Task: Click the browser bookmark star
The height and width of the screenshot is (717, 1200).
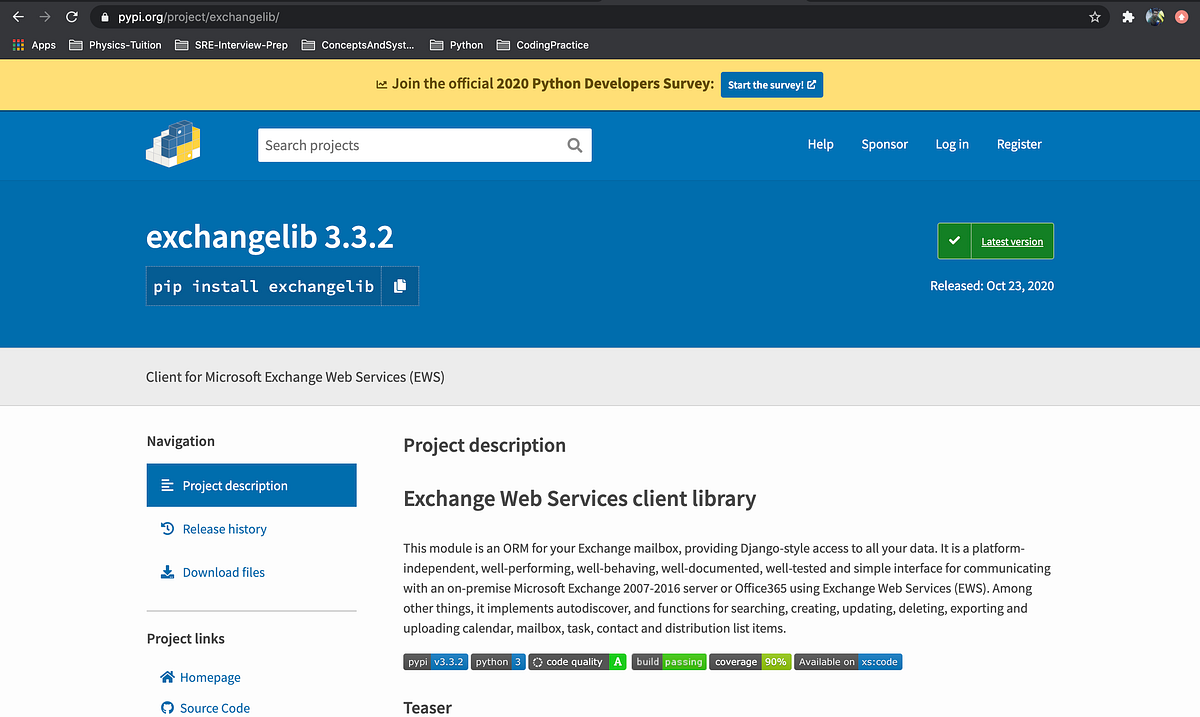Action: click(x=1094, y=16)
